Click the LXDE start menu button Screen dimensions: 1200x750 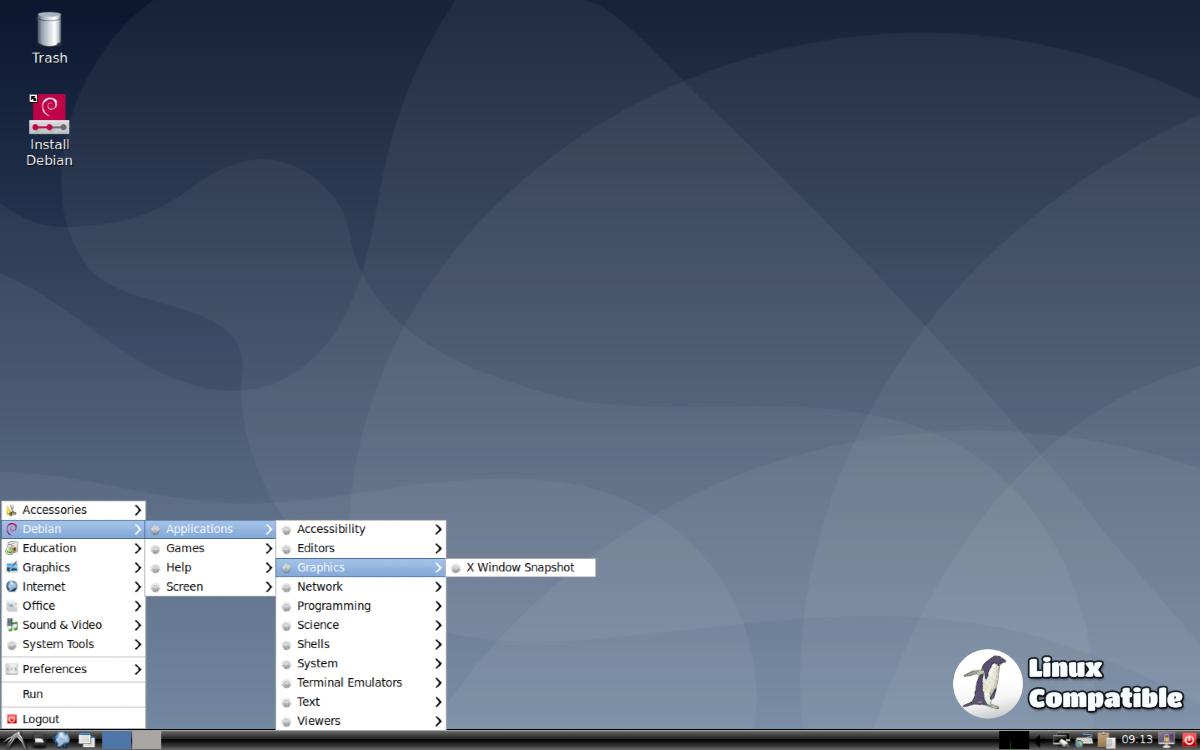pos(12,740)
